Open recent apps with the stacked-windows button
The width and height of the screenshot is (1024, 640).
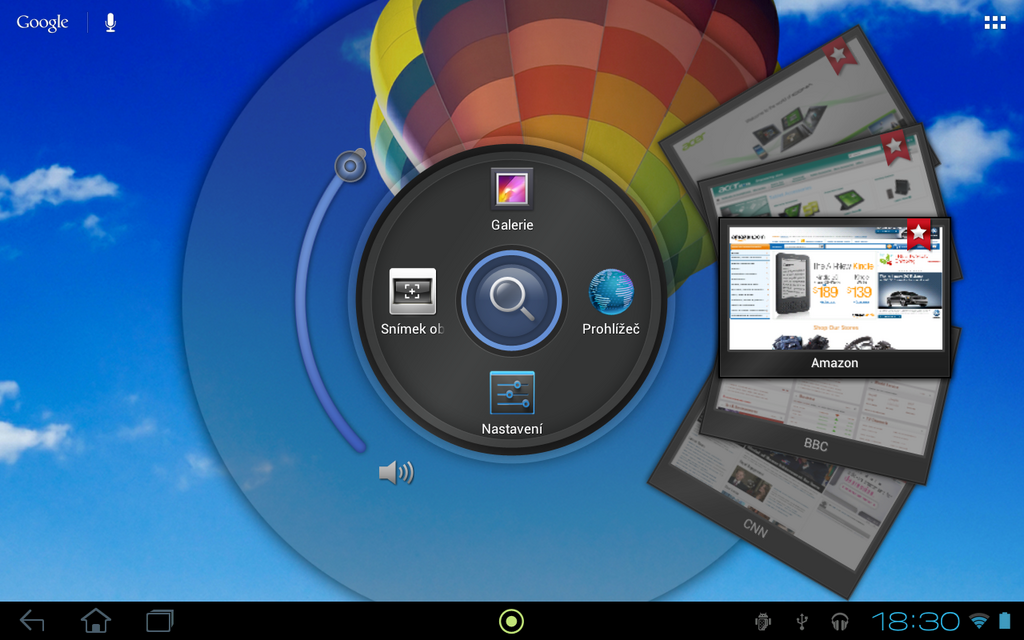(x=157, y=620)
